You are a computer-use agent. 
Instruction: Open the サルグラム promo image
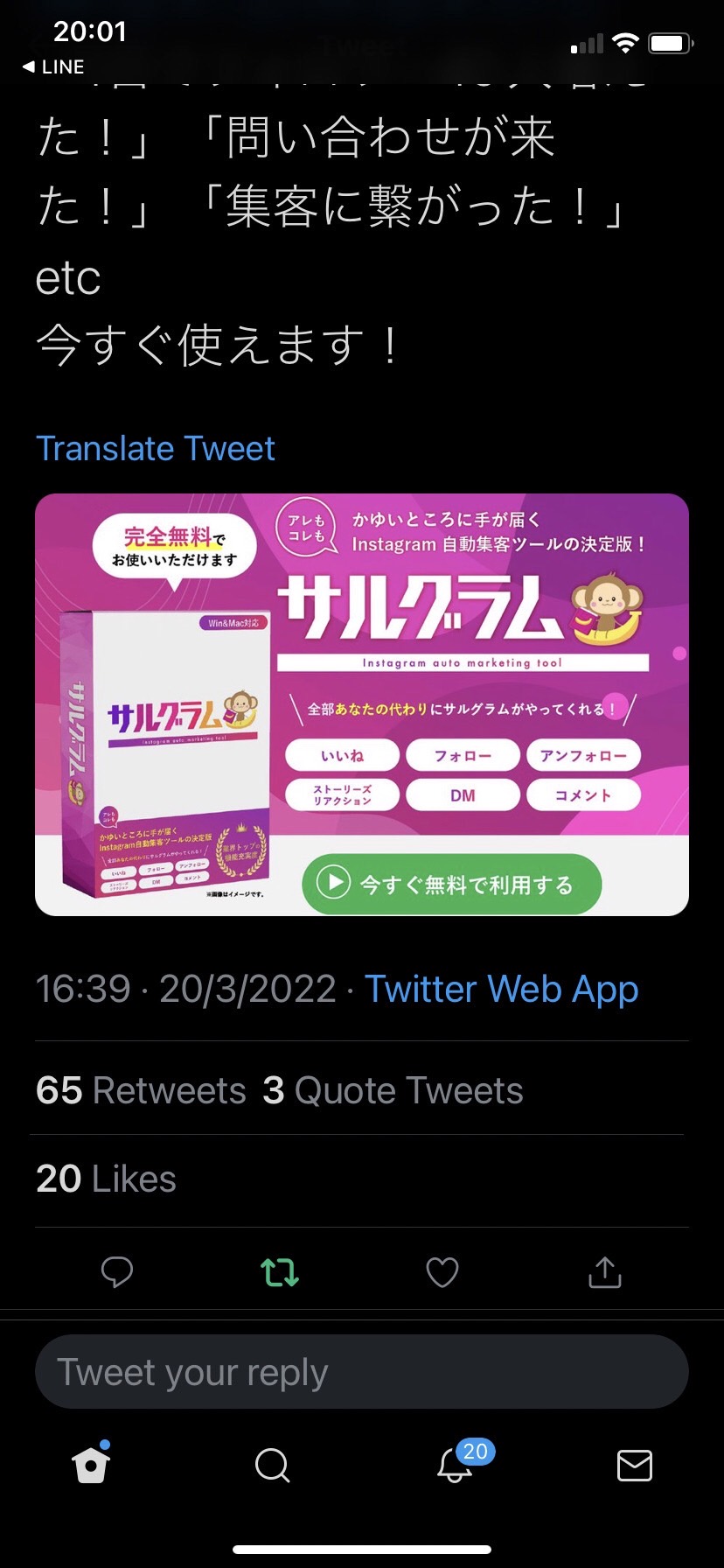point(362,704)
